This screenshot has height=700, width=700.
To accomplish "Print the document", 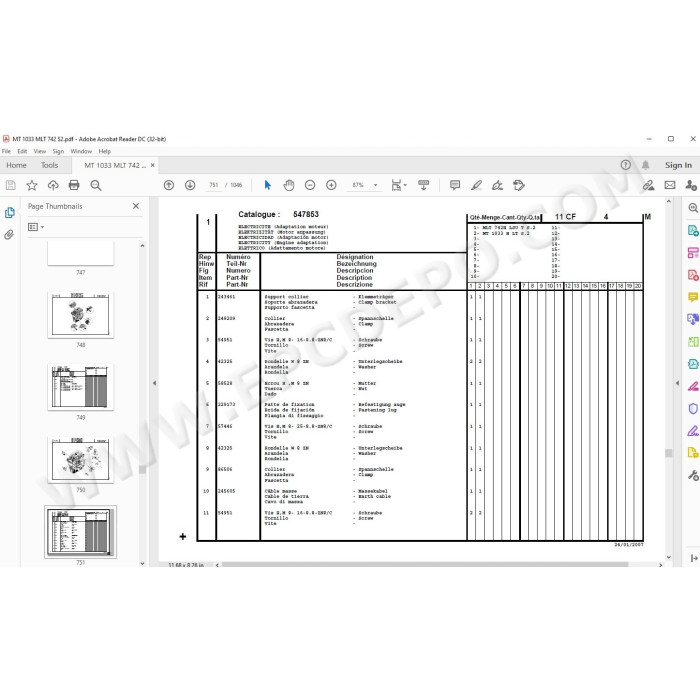I will pyautogui.click(x=74, y=185).
